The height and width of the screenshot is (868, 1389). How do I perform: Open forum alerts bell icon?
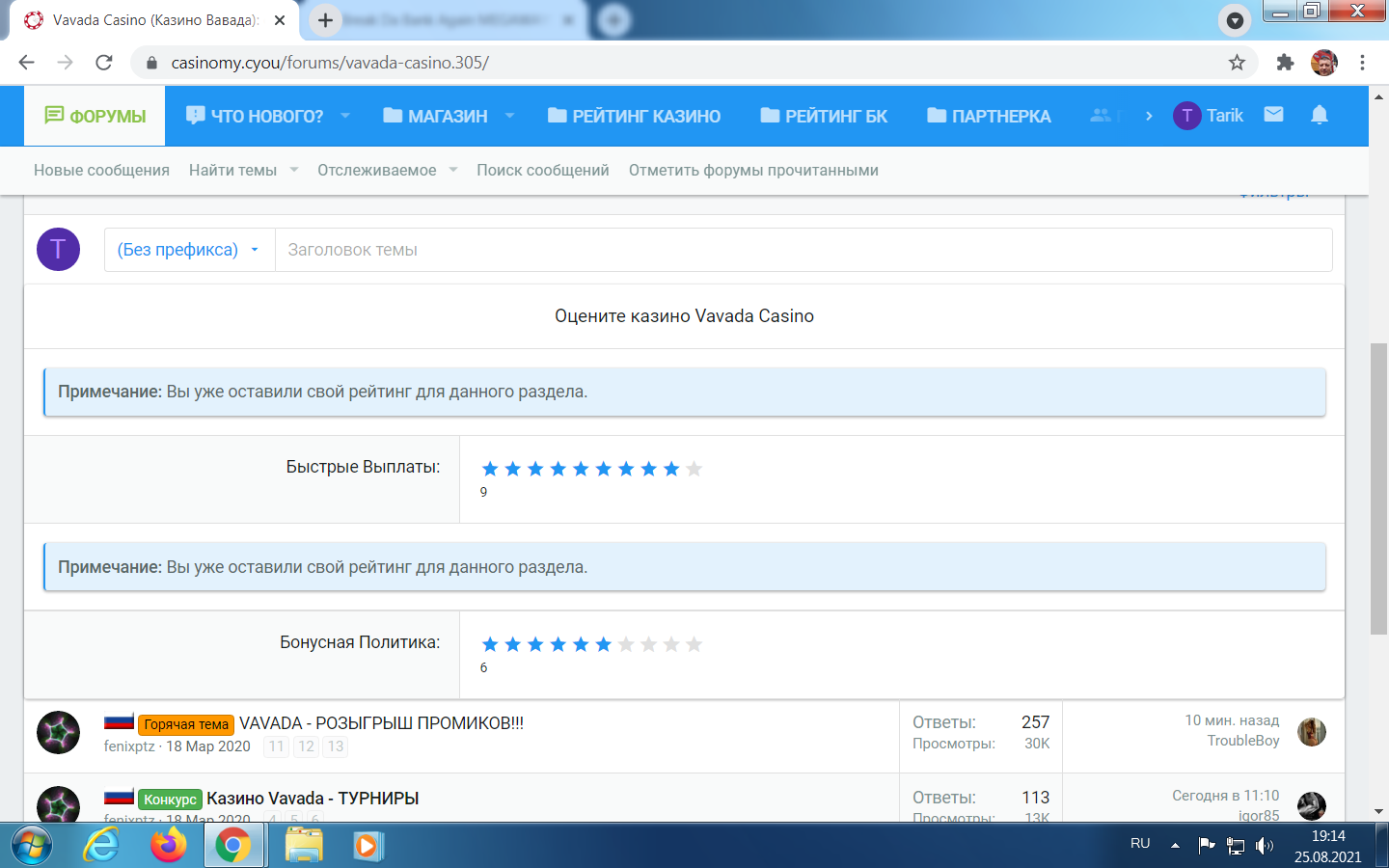[x=1320, y=115]
